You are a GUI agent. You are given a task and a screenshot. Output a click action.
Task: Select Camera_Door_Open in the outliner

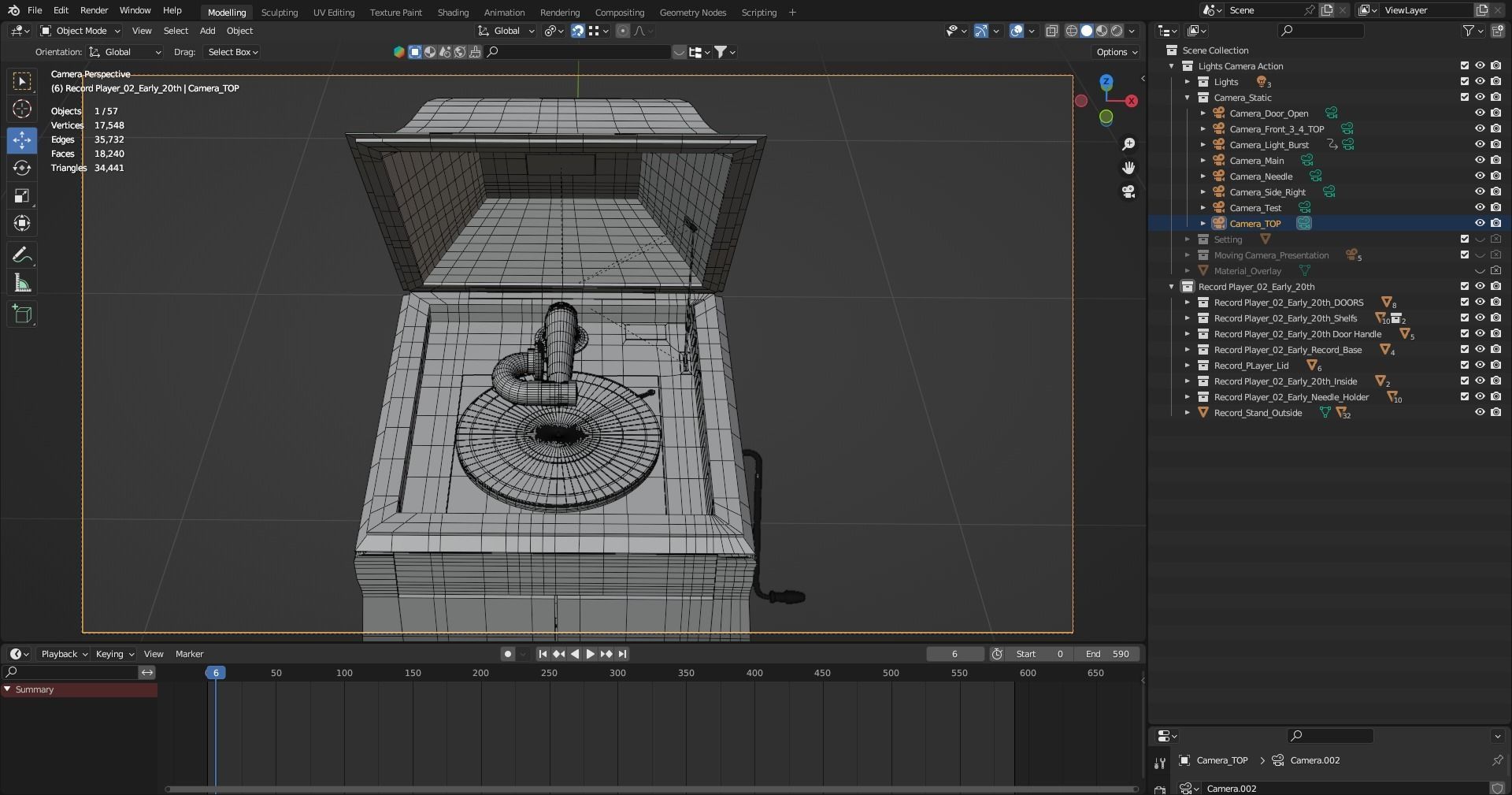coord(1269,113)
